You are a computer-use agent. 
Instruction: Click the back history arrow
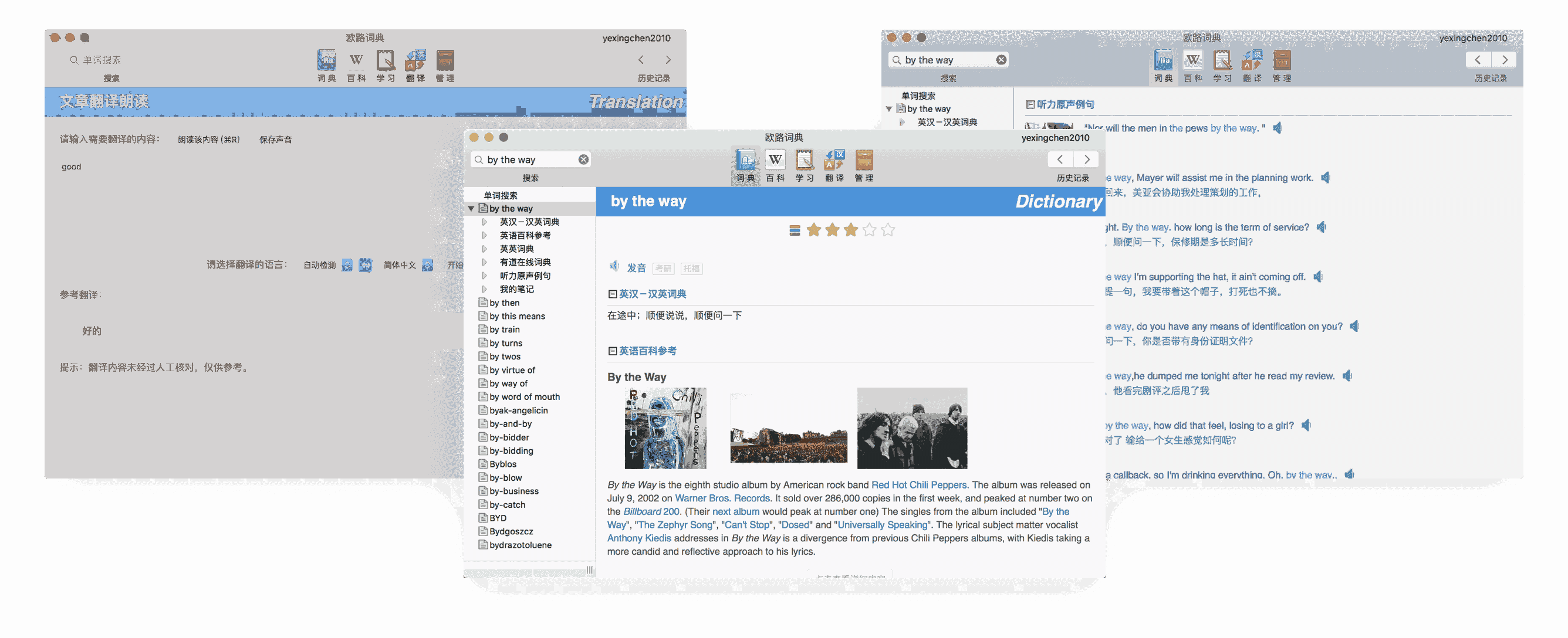click(1060, 159)
